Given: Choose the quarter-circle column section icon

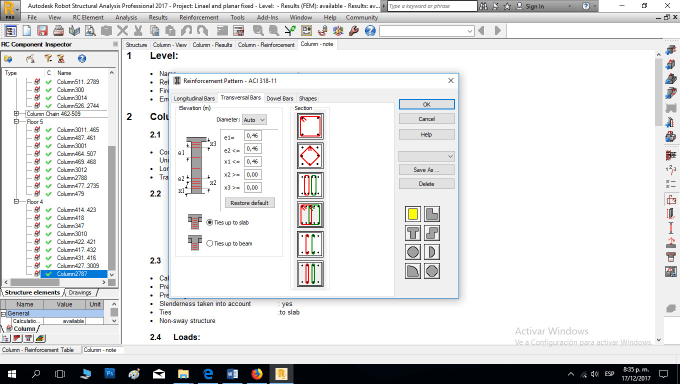Looking at the screenshot, I should coord(413,271).
